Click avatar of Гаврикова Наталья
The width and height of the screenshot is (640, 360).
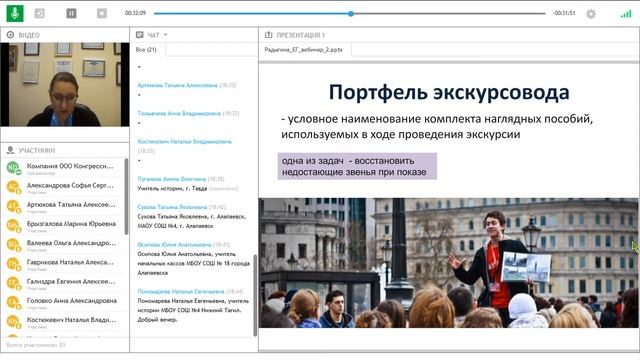click(13, 264)
